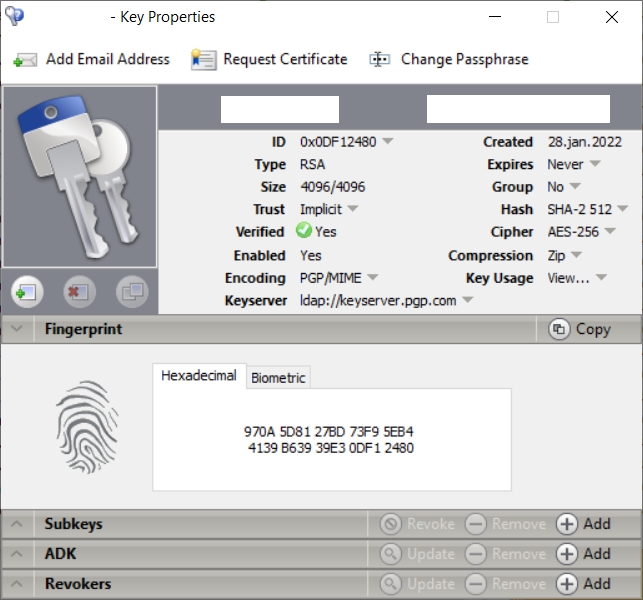This screenshot has width=643, height=600.
Task: Add a subkey with the plus icon
Action: click(x=567, y=524)
